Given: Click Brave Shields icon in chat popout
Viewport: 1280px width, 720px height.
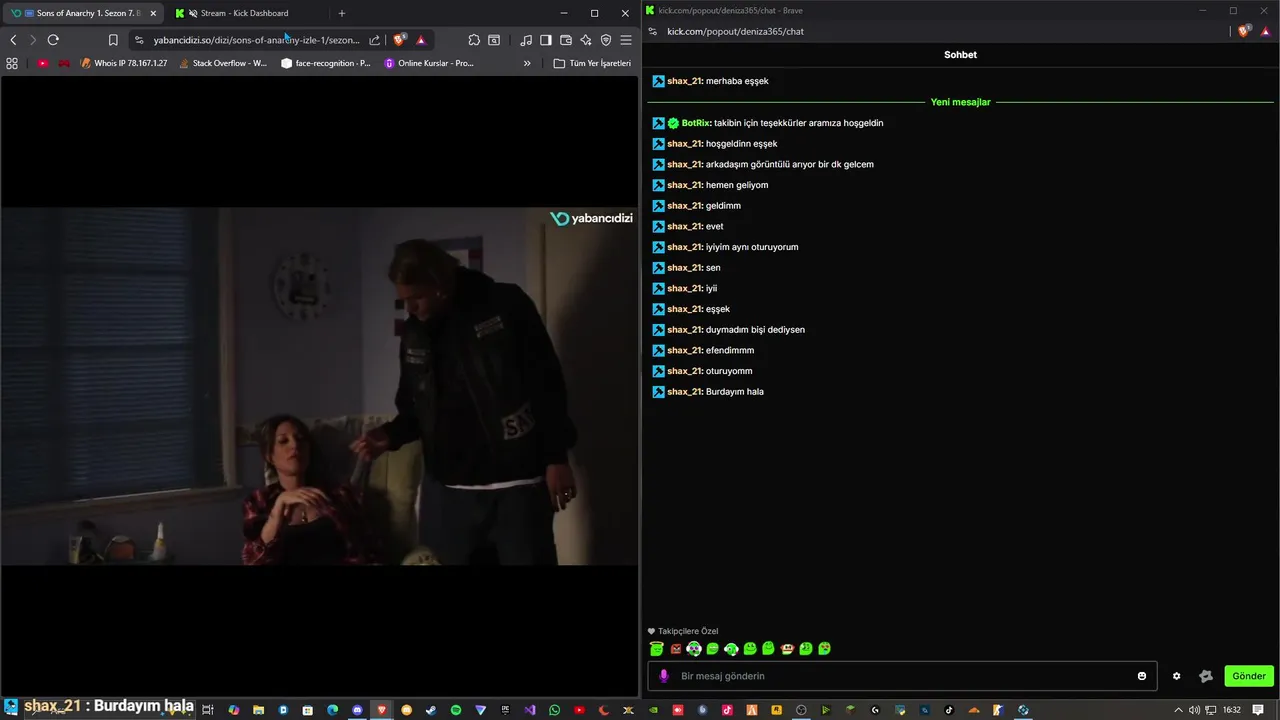Looking at the screenshot, I should pyautogui.click(x=1245, y=31).
